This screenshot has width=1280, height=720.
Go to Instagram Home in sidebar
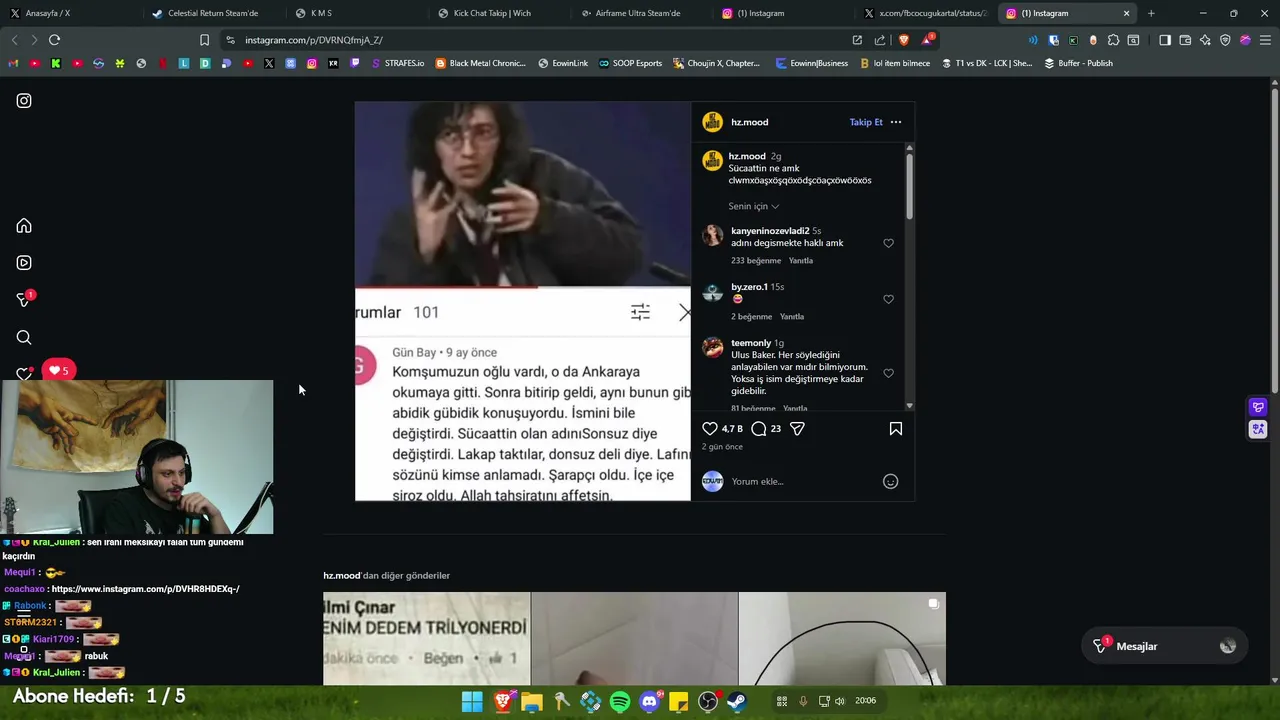pyautogui.click(x=24, y=226)
